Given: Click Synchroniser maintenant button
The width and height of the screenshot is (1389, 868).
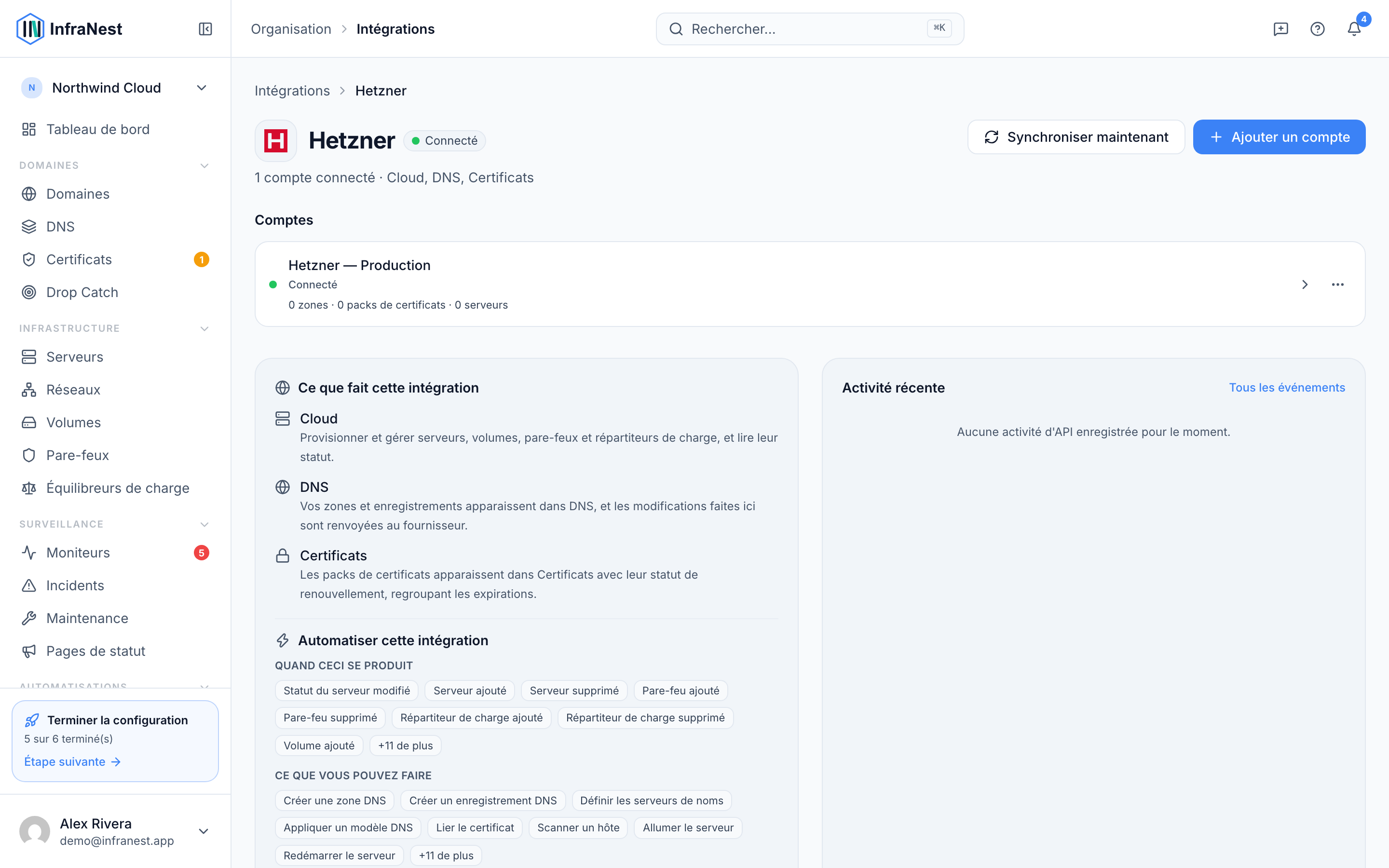Looking at the screenshot, I should (x=1076, y=137).
